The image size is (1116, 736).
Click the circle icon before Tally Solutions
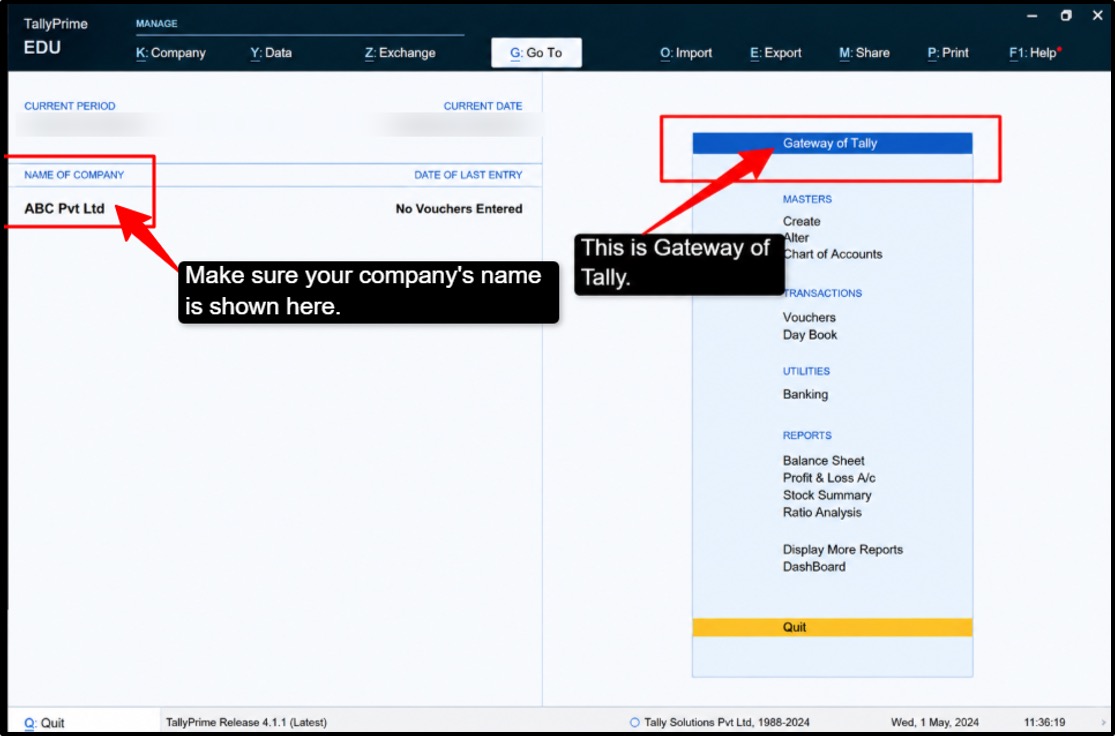click(x=634, y=722)
